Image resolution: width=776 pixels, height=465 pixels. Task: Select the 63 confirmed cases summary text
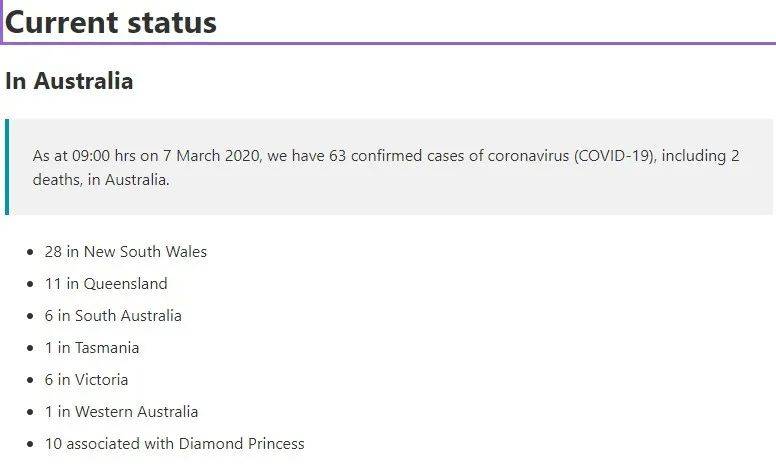click(x=386, y=167)
